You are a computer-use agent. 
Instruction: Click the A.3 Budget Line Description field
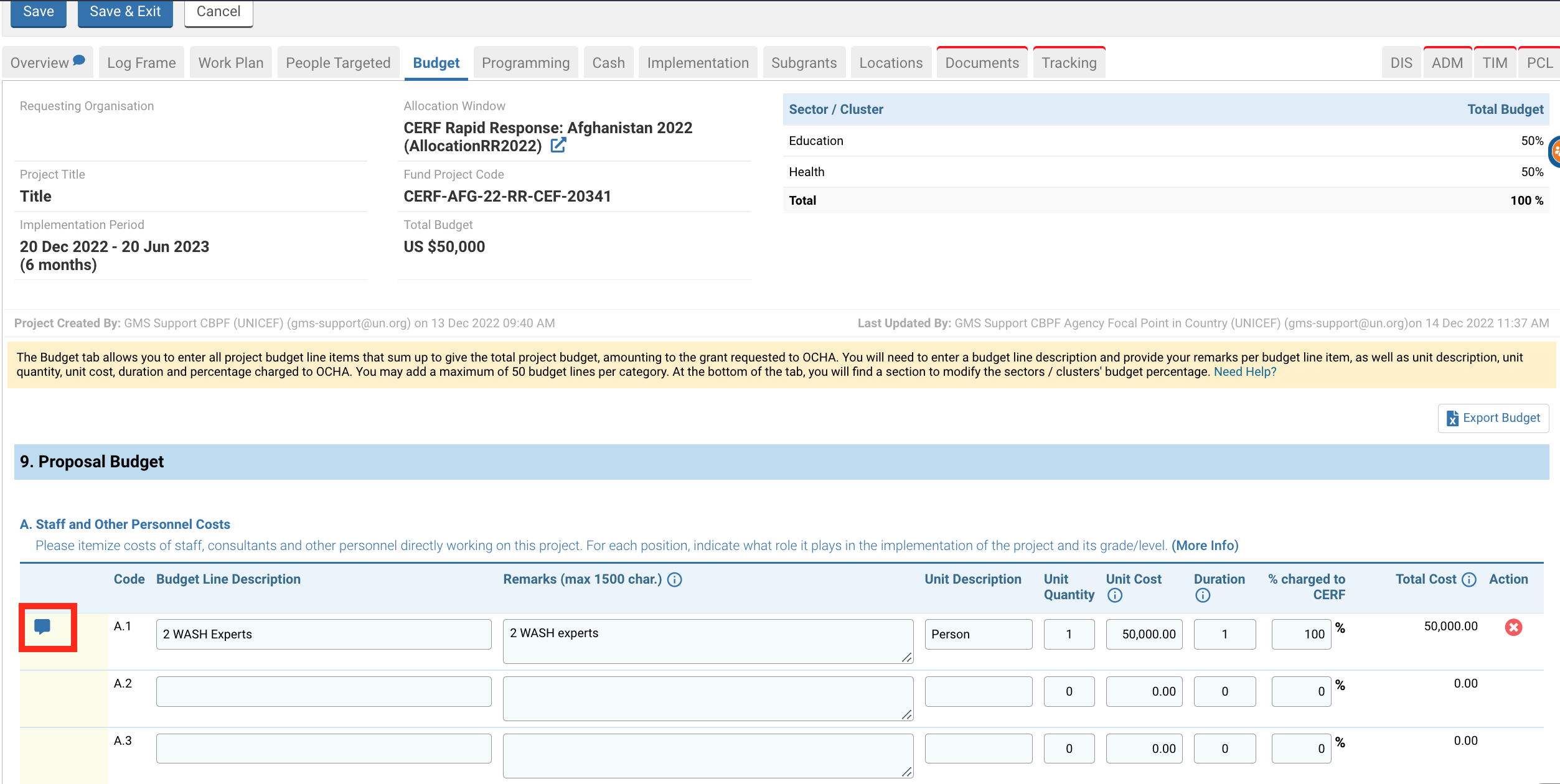324,749
